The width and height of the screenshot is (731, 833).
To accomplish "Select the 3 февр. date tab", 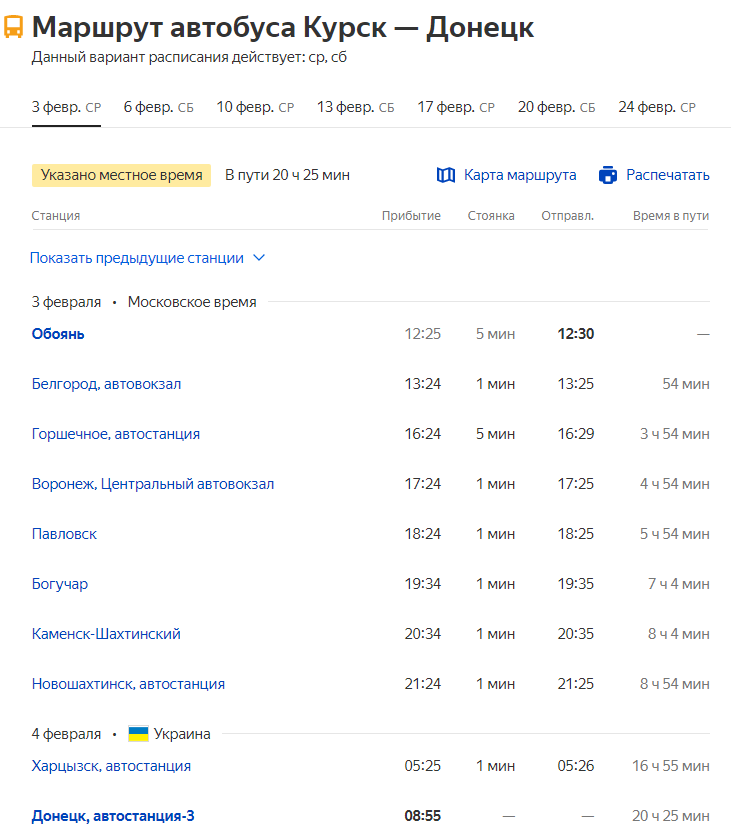I will point(66,107).
